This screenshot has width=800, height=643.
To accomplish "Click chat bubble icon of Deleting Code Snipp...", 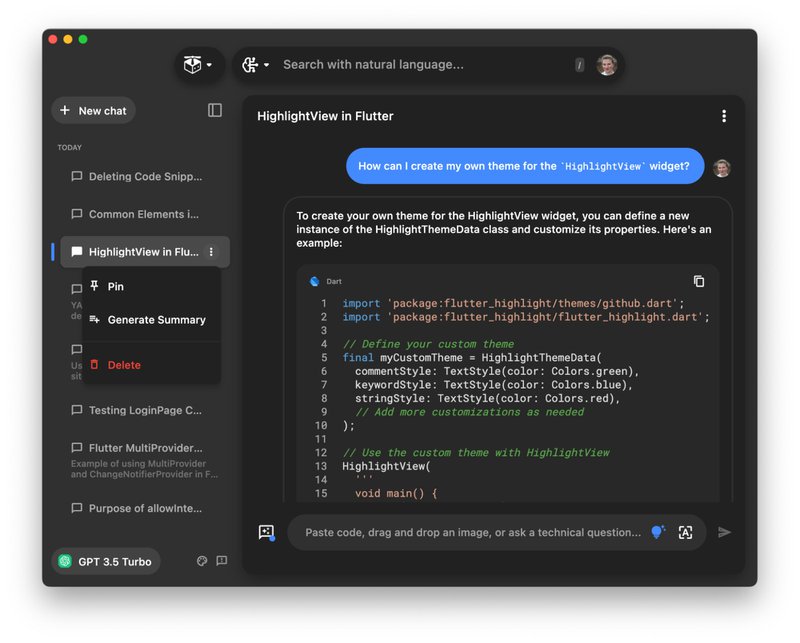I will [77, 177].
